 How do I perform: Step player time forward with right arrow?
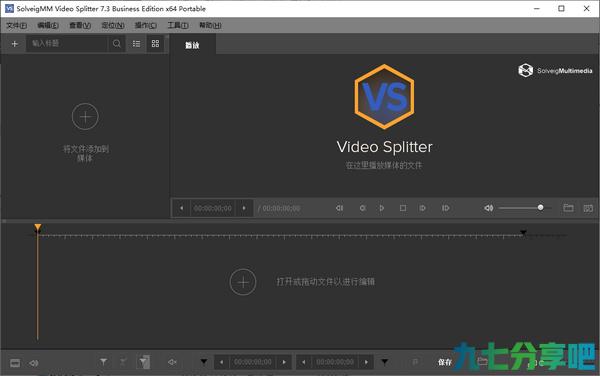pyautogui.click(x=244, y=208)
